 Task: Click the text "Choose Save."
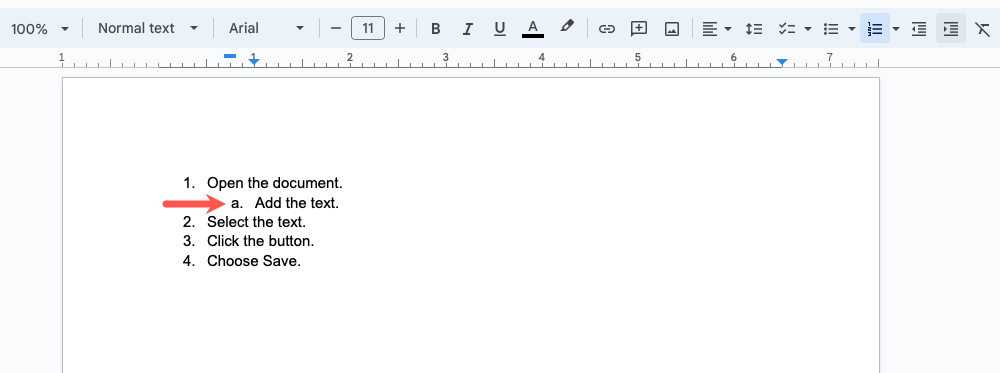click(x=254, y=261)
